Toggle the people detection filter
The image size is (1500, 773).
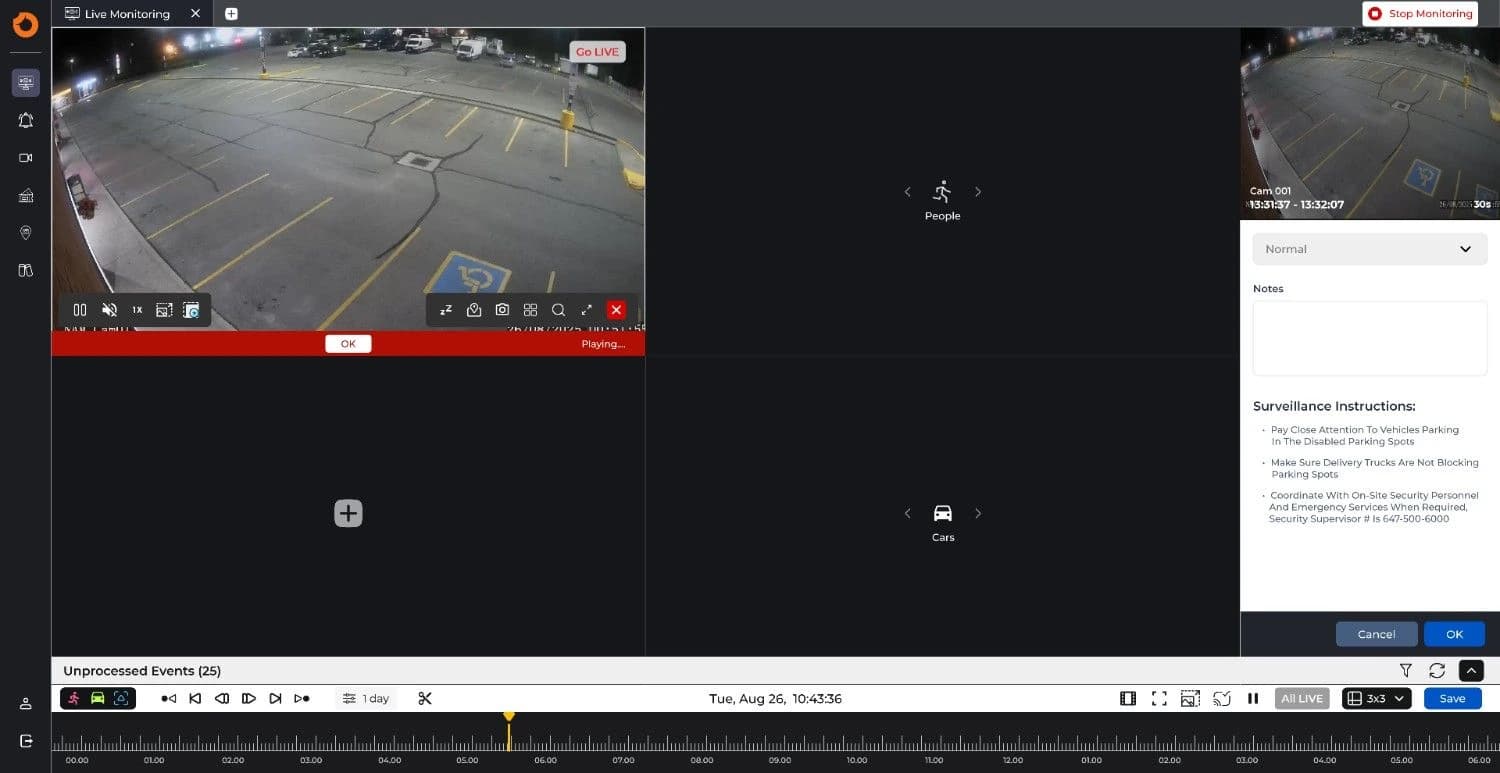(x=74, y=698)
